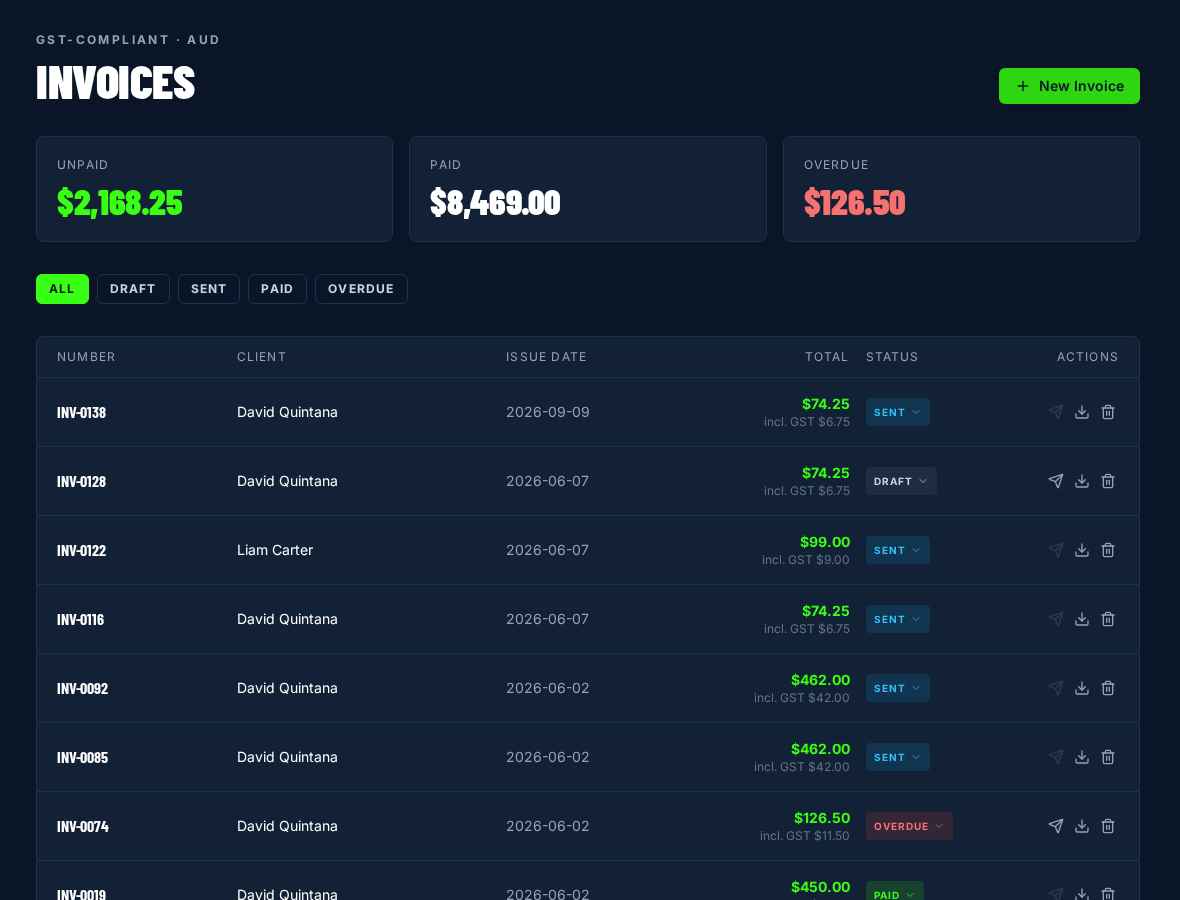Screen dimensions: 1180x900
Task: Delete invoice INV-0138
Action: (x=1108, y=412)
